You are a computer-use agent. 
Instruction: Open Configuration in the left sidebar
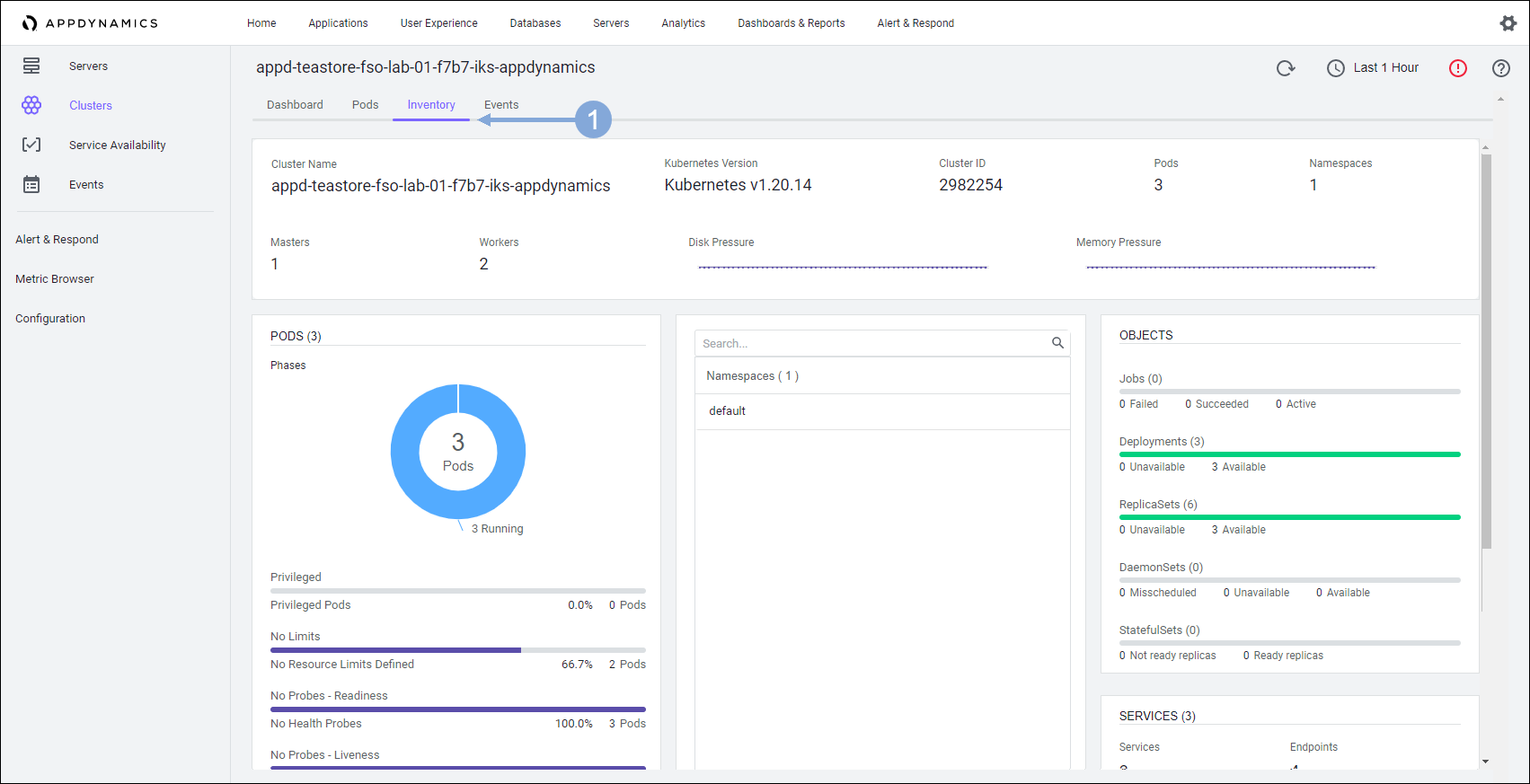tap(50, 319)
